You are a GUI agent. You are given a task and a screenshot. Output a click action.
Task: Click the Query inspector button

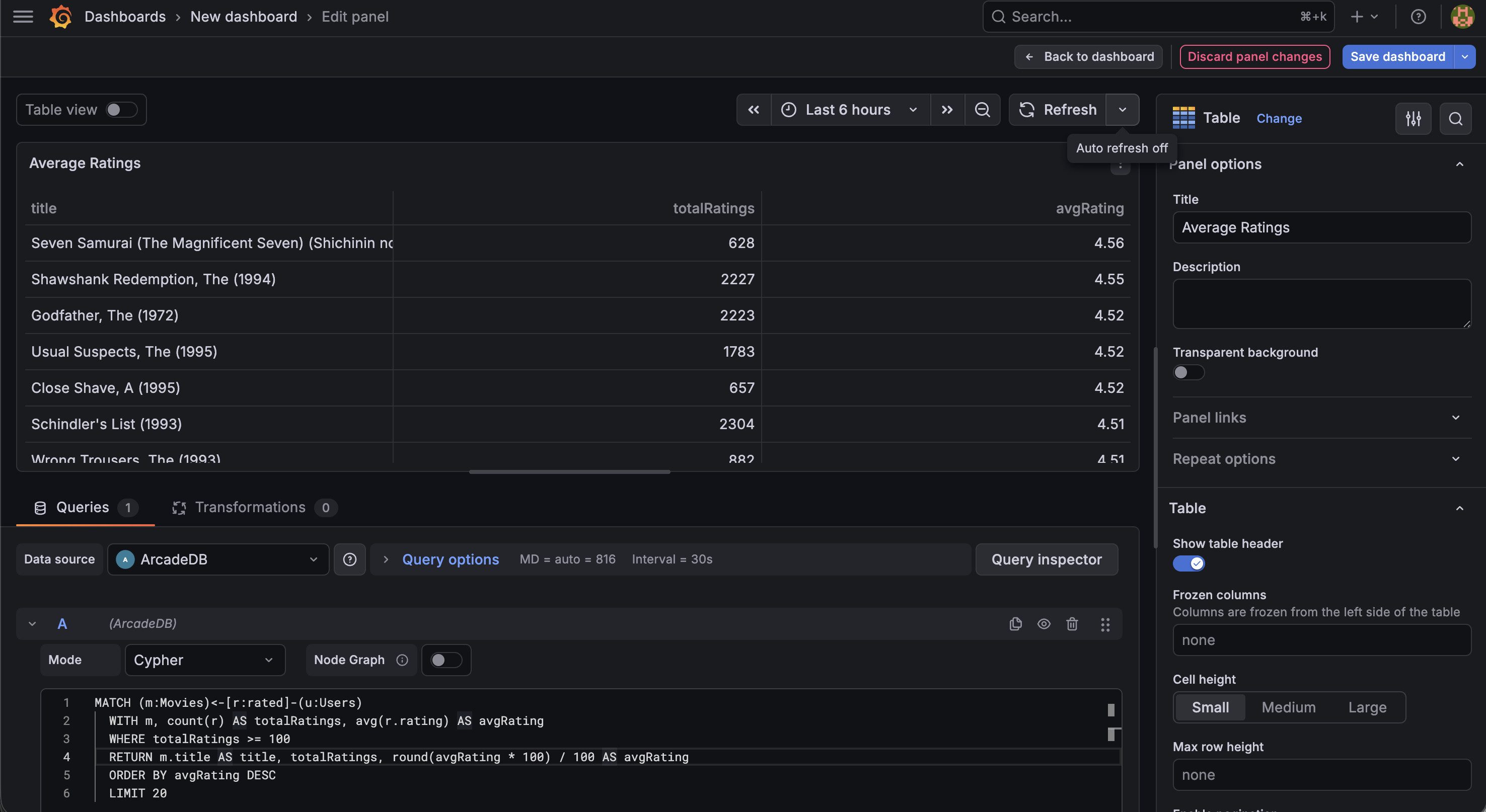coord(1047,559)
